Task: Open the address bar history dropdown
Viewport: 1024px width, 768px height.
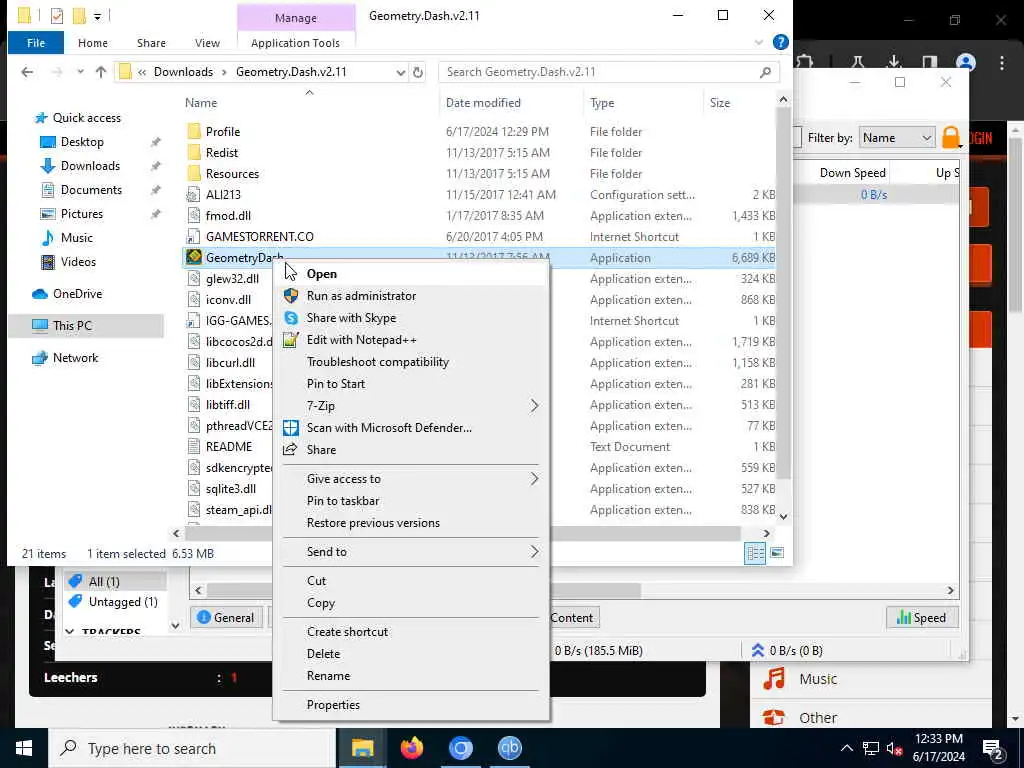Action: pos(400,72)
